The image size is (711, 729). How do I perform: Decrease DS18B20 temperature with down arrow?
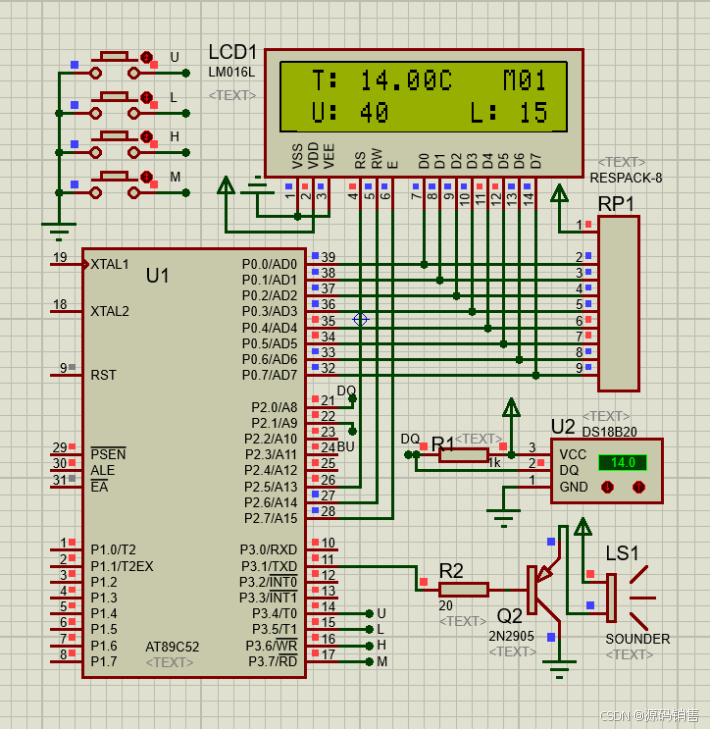(x=607, y=487)
